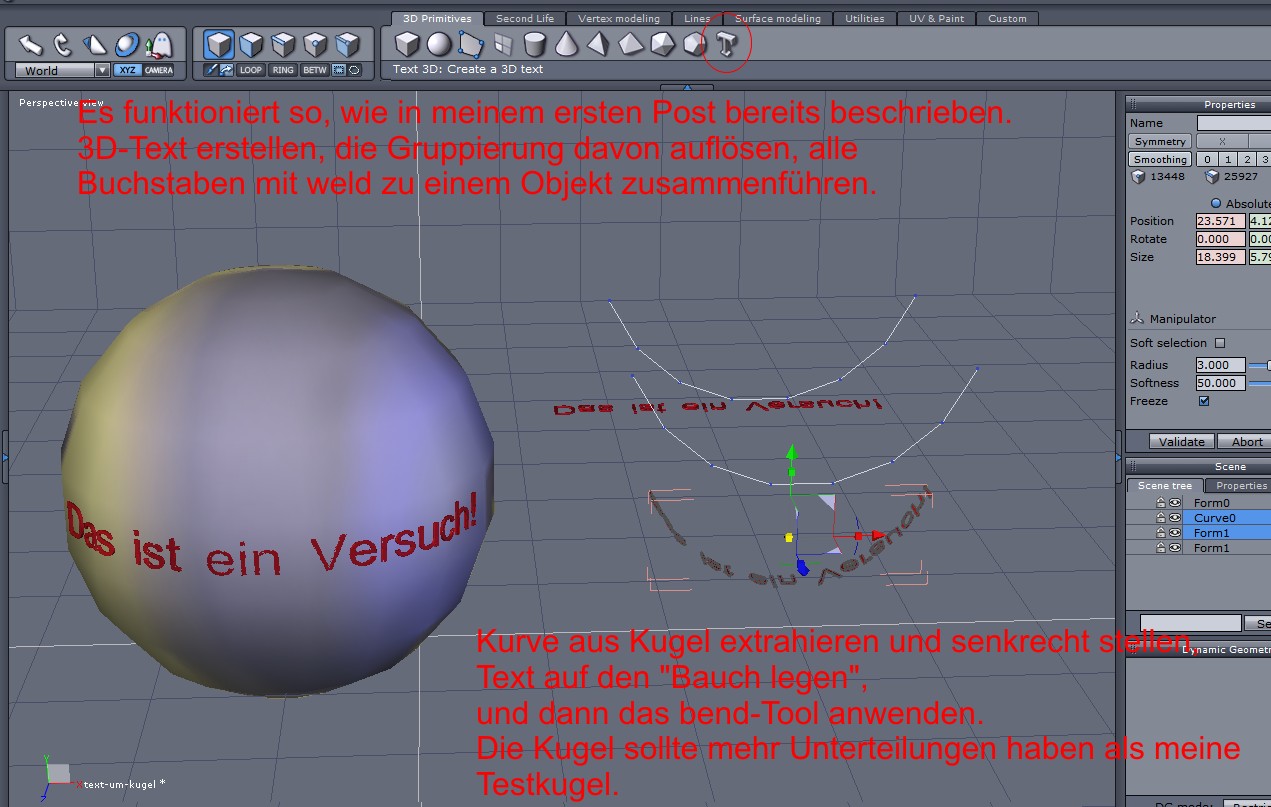Toggle the LOOP selection button
Image resolution: width=1271 pixels, height=807 pixels.
pos(251,70)
